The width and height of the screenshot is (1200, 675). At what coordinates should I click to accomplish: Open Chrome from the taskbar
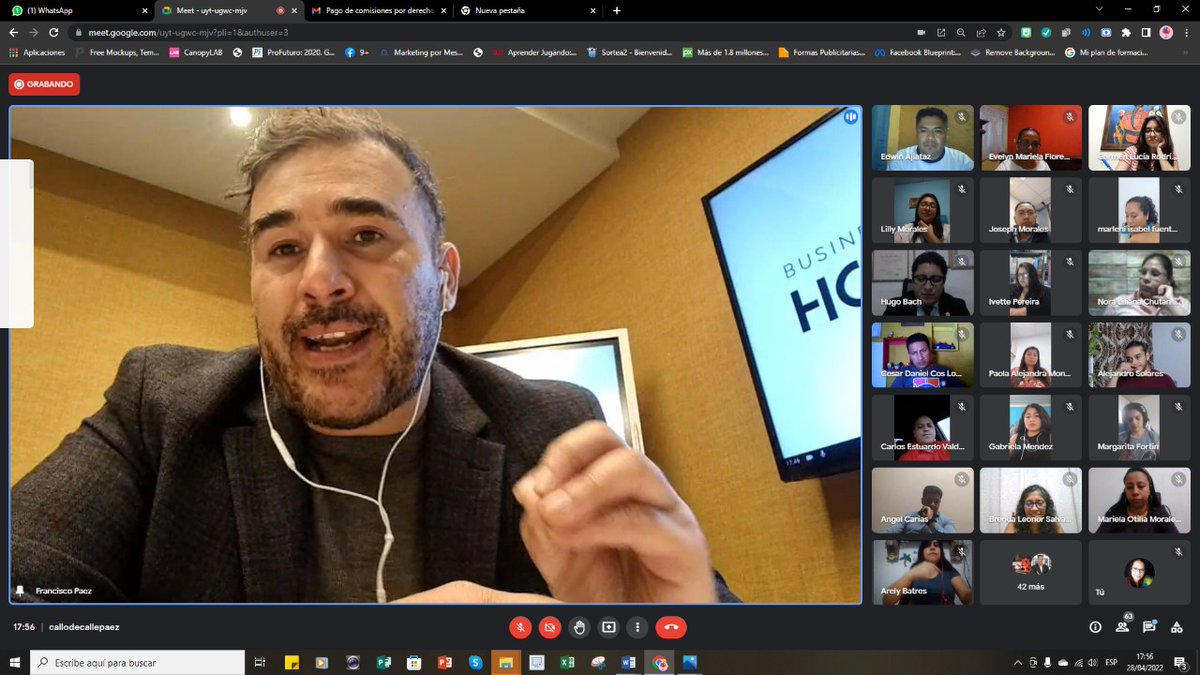(659, 662)
